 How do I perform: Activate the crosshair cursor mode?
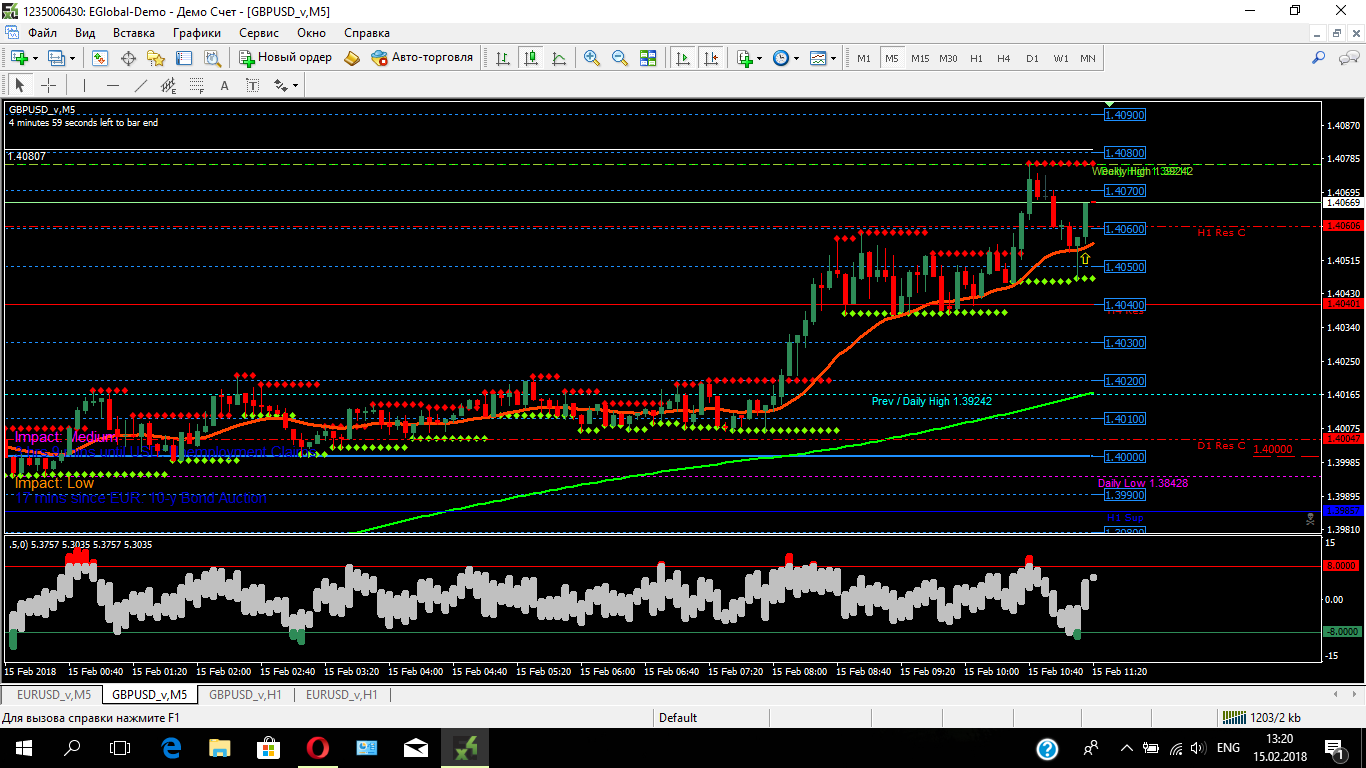point(48,85)
